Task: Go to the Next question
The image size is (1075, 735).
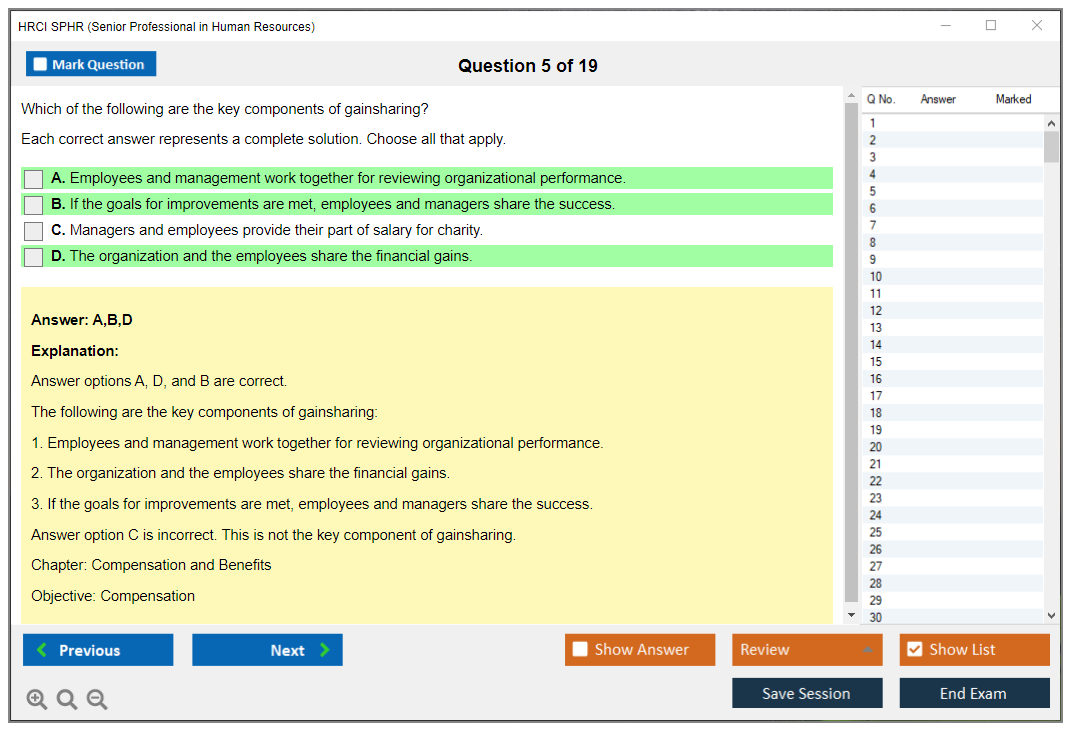Action: click(267, 650)
